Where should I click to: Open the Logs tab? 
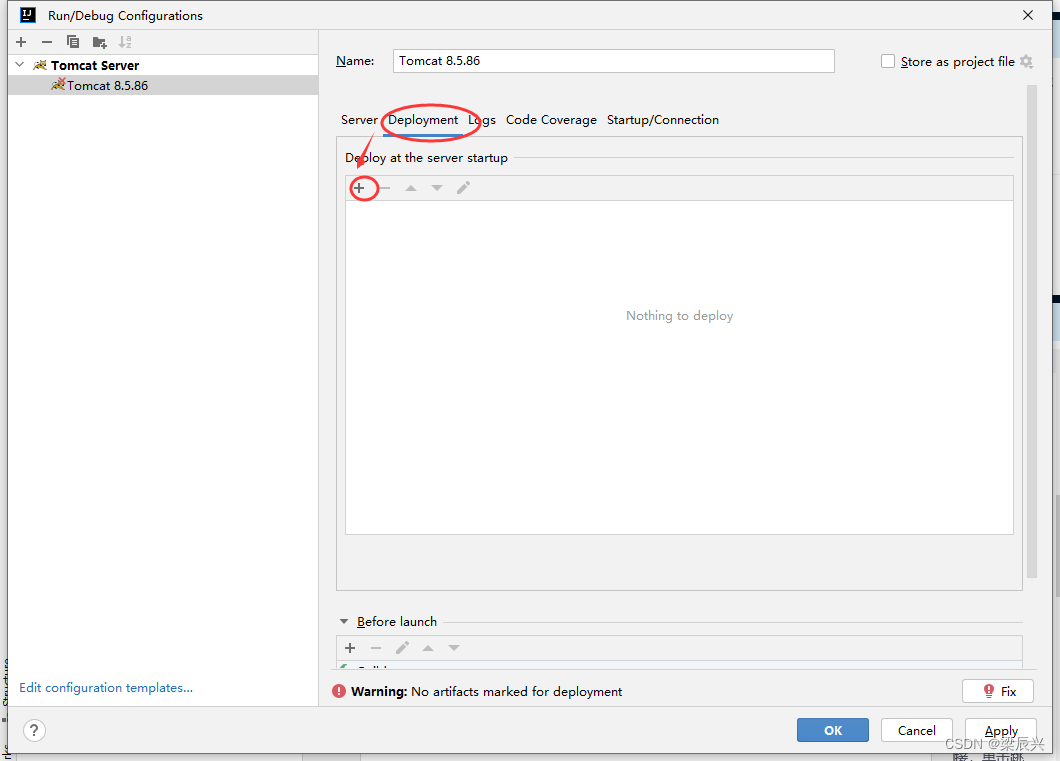pos(482,120)
